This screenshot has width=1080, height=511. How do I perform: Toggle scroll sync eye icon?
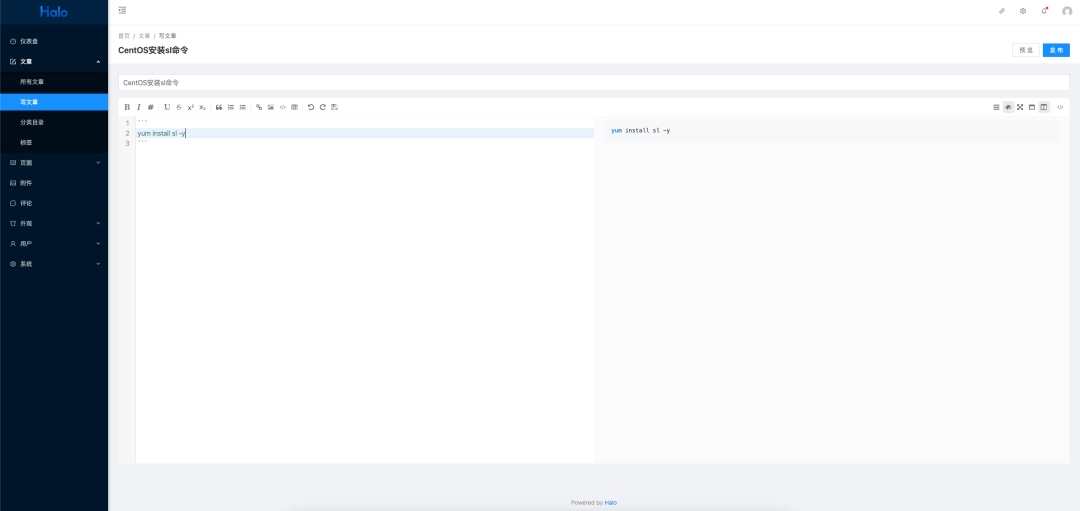coord(1008,107)
